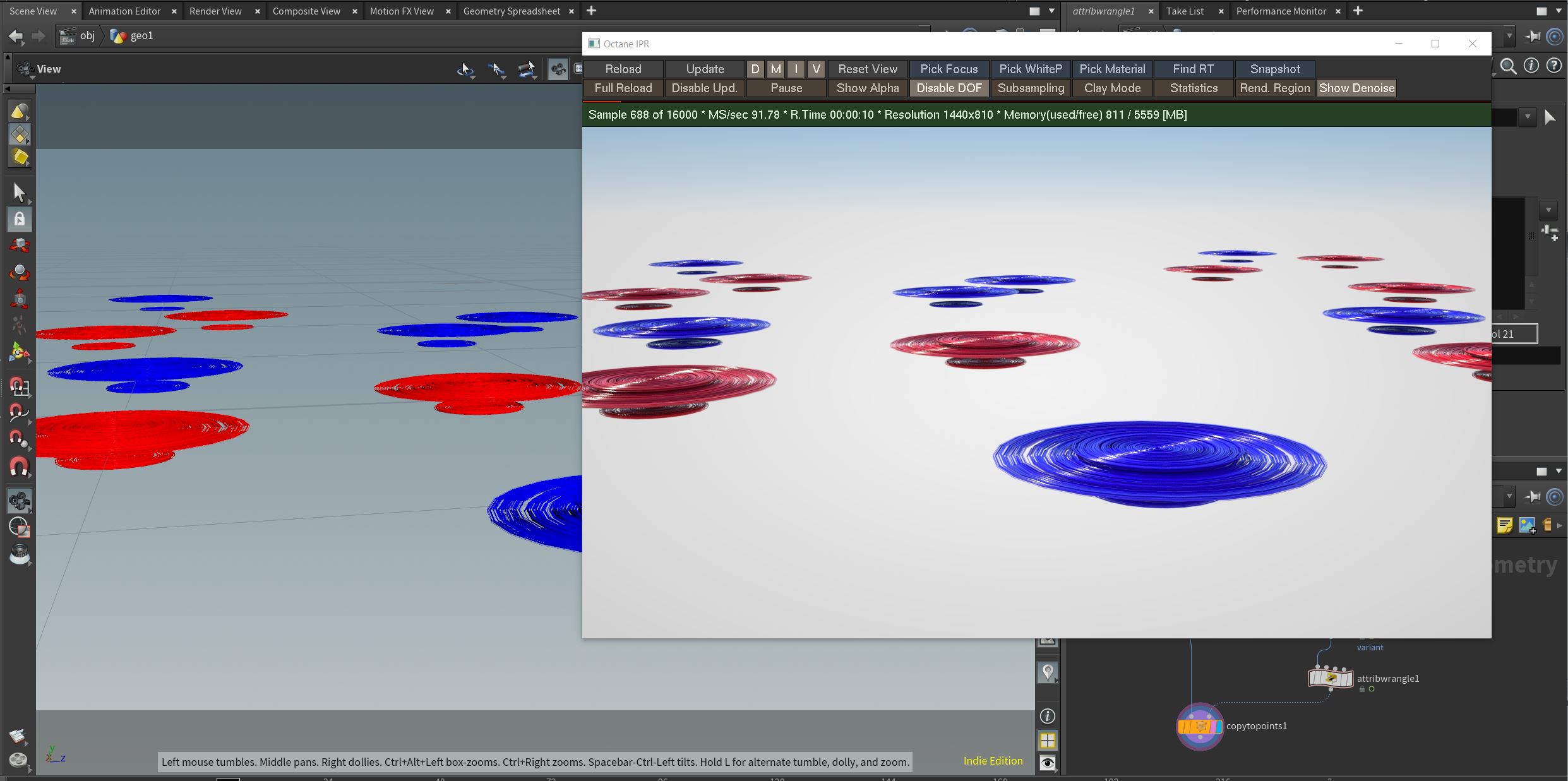Switch to the Geometry Spreadsheet tab
The width and height of the screenshot is (1568, 781).
click(x=511, y=11)
